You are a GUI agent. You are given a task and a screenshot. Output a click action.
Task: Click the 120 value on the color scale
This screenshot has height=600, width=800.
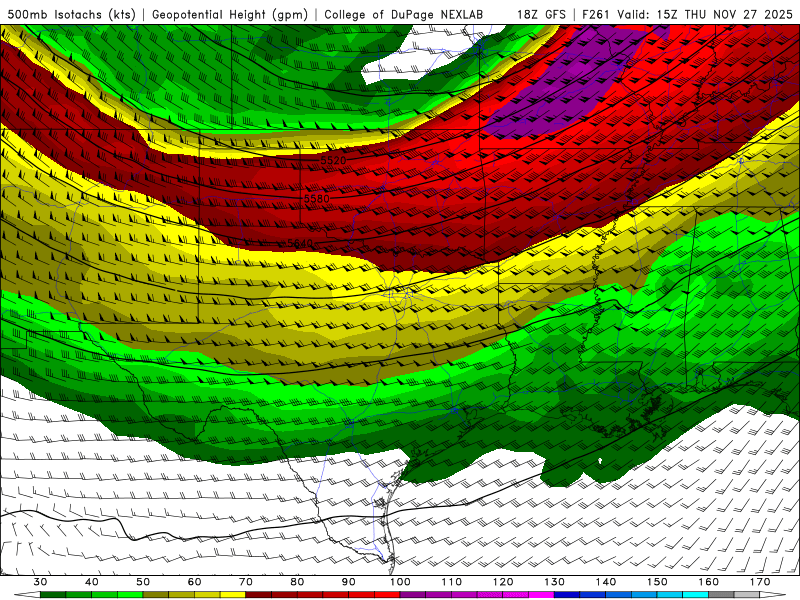(503, 582)
